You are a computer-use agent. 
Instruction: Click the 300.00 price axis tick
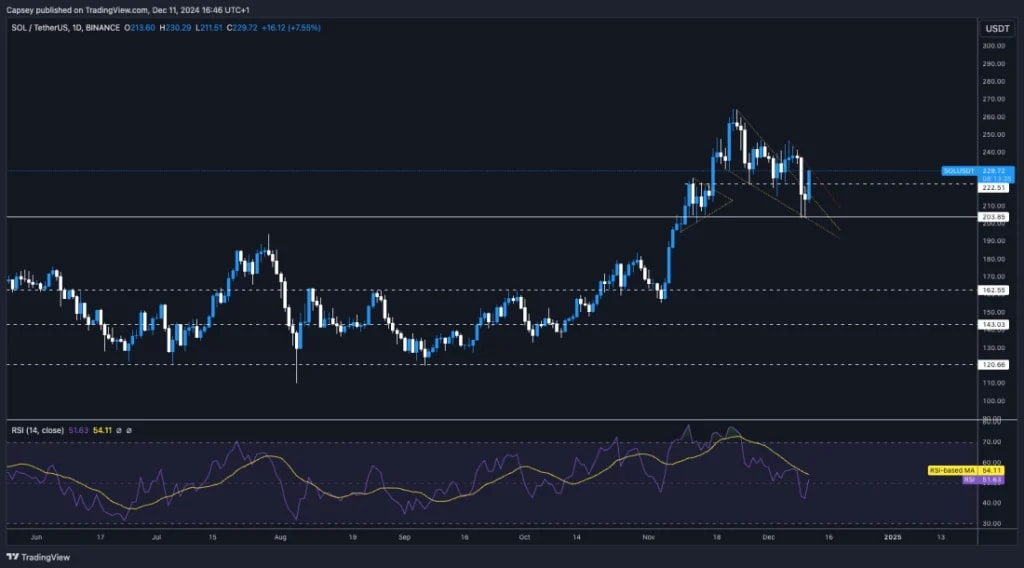point(993,46)
